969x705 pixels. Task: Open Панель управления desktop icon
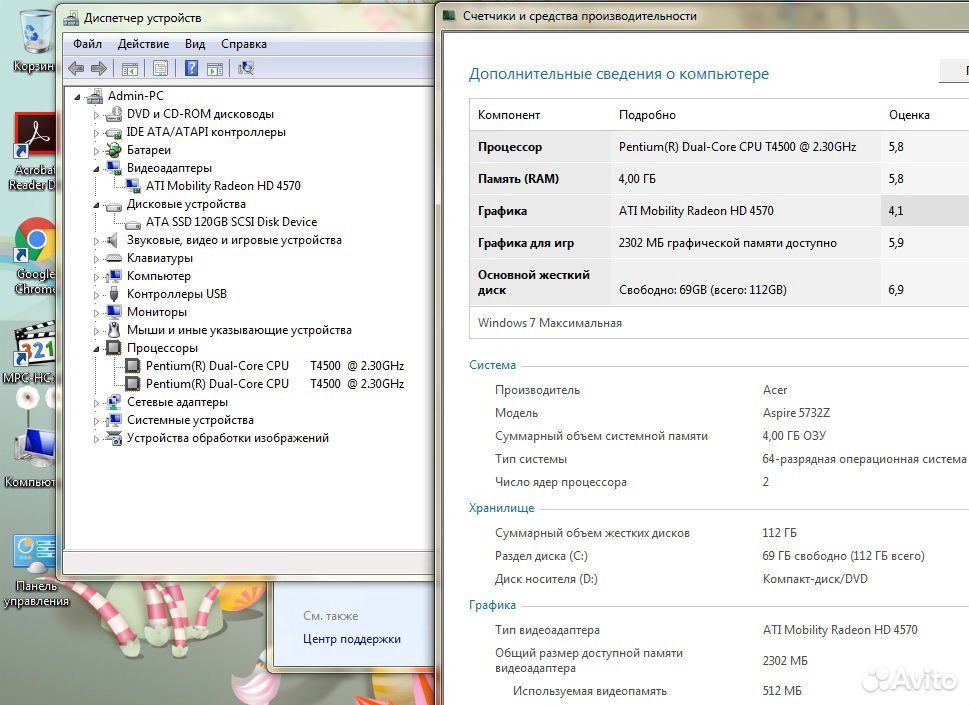[x=35, y=571]
